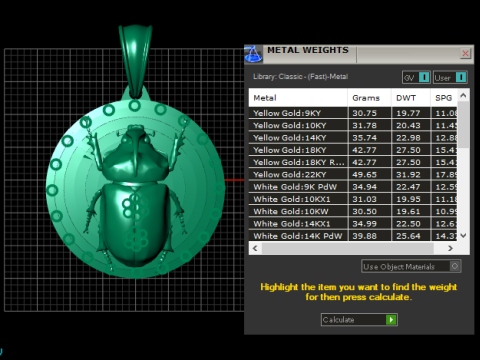
Task: Click the Use Object Materials option icon
Action: click(455, 266)
